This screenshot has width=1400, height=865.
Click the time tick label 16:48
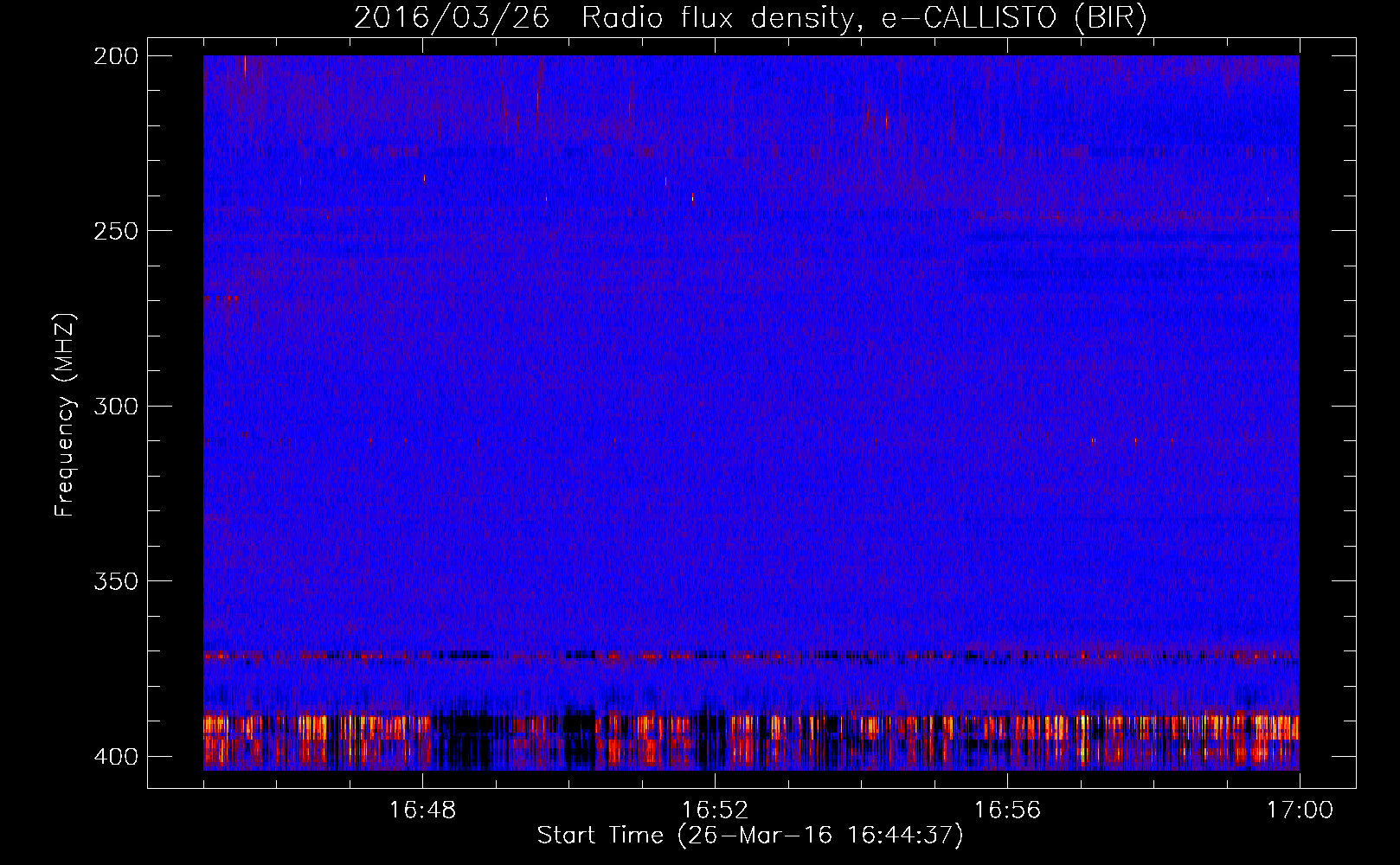pos(422,811)
